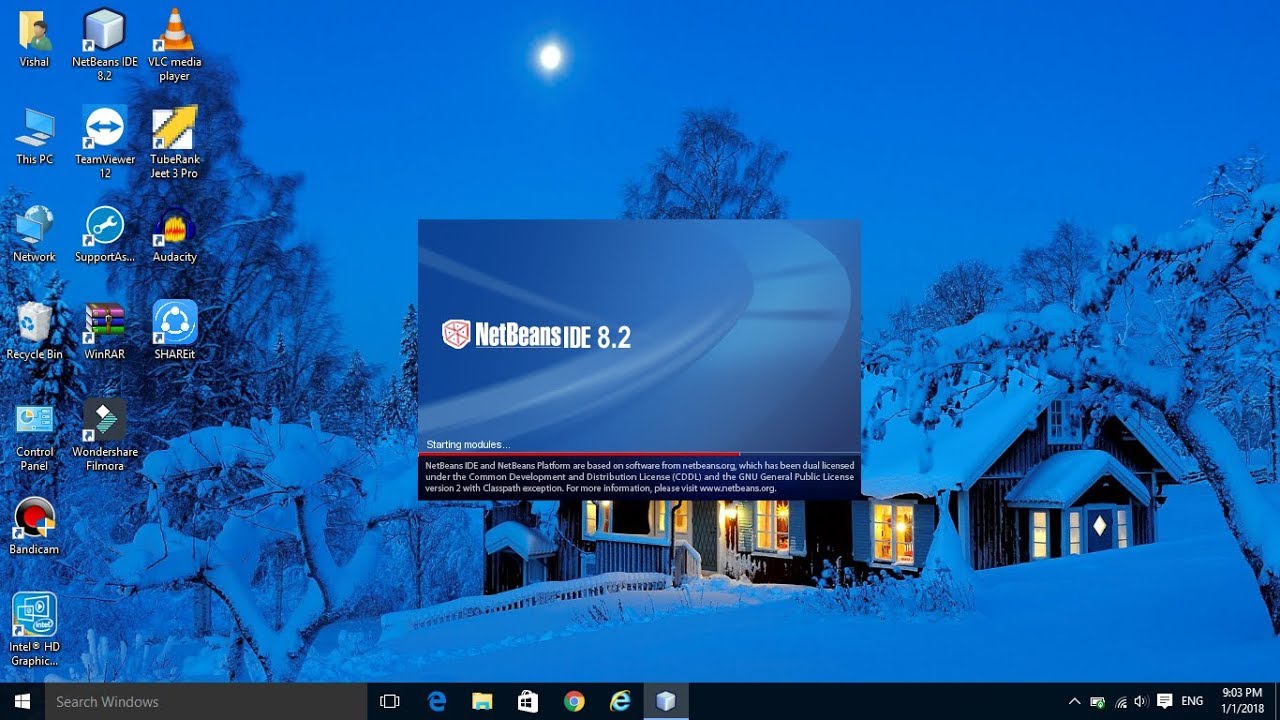Click the Search Windows box
1280x720 pixels.
point(206,701)
